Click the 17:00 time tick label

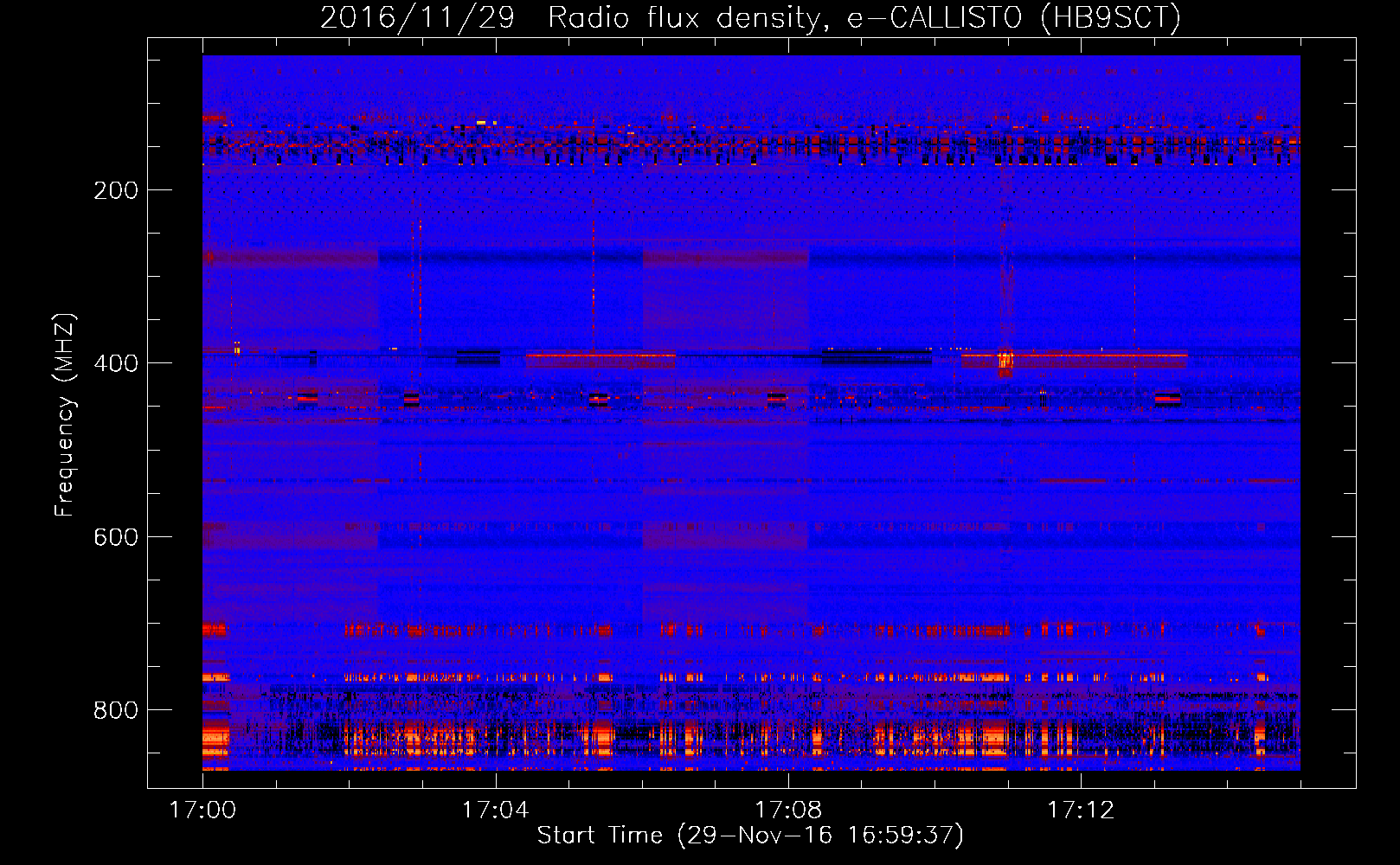tap(202, 811)
